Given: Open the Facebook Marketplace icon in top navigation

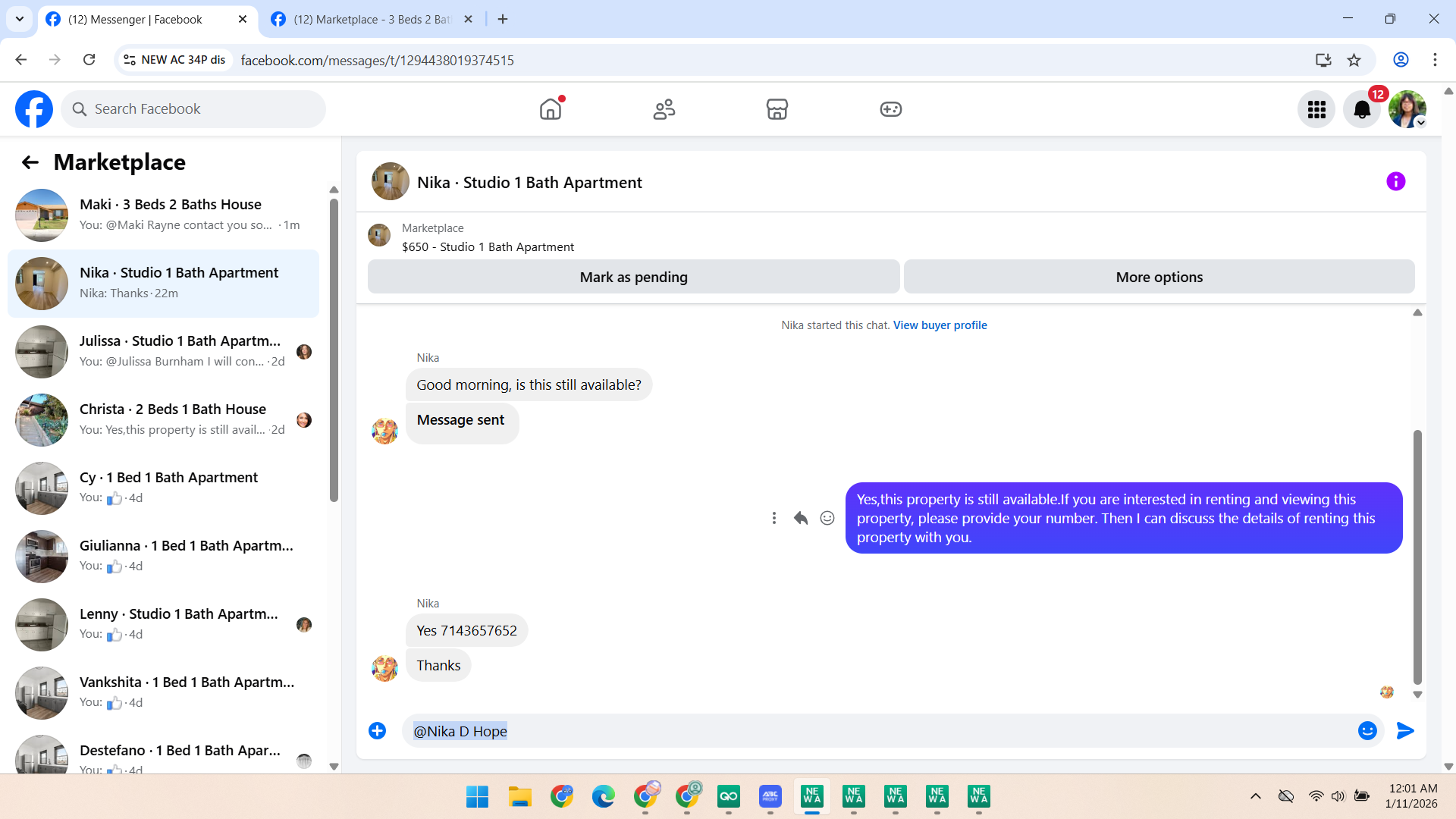Looking at the screenshot, I should pyautogui.click(x=777, y=109).
